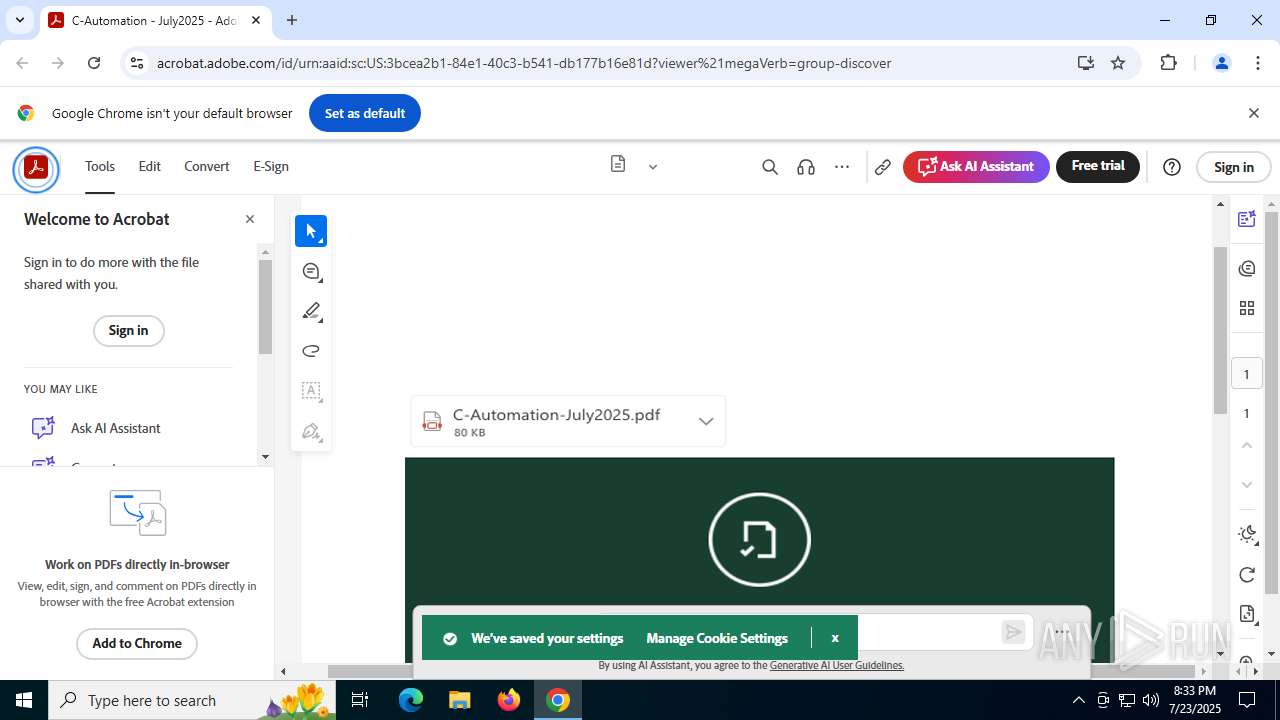Open Windows Start menu
The image size is (1280, 720).
tap(24, 700)
